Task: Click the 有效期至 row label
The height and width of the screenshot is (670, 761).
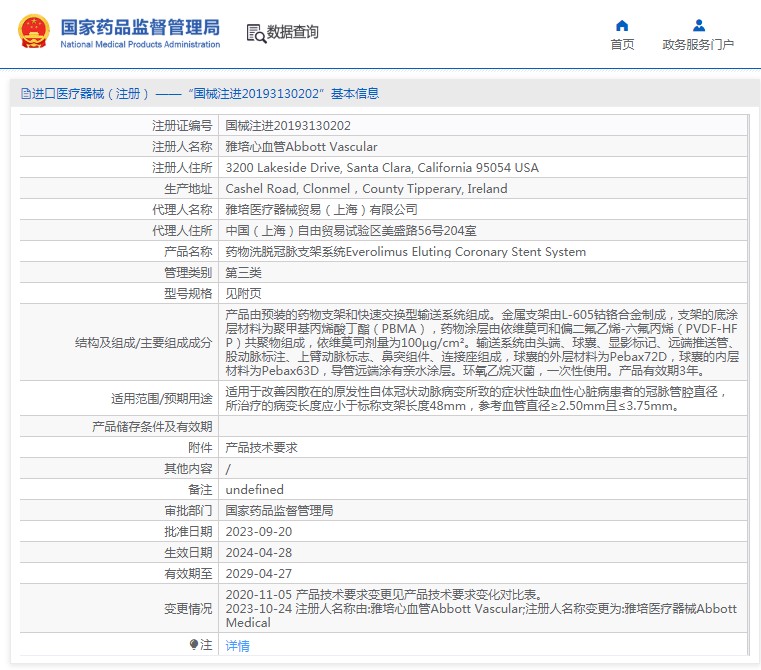Action: [x=188, y=573]
